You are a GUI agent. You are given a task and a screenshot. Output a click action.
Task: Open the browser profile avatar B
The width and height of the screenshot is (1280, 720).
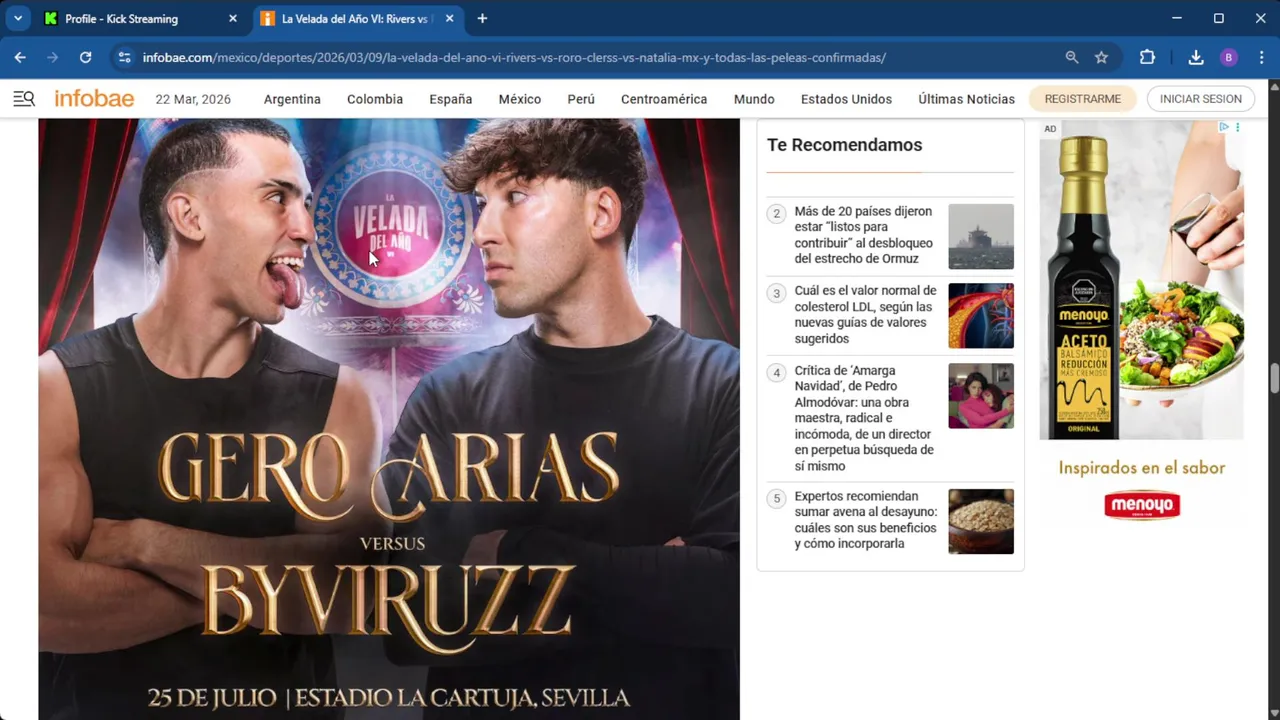pyautogui.click(x=1229, y=58)
